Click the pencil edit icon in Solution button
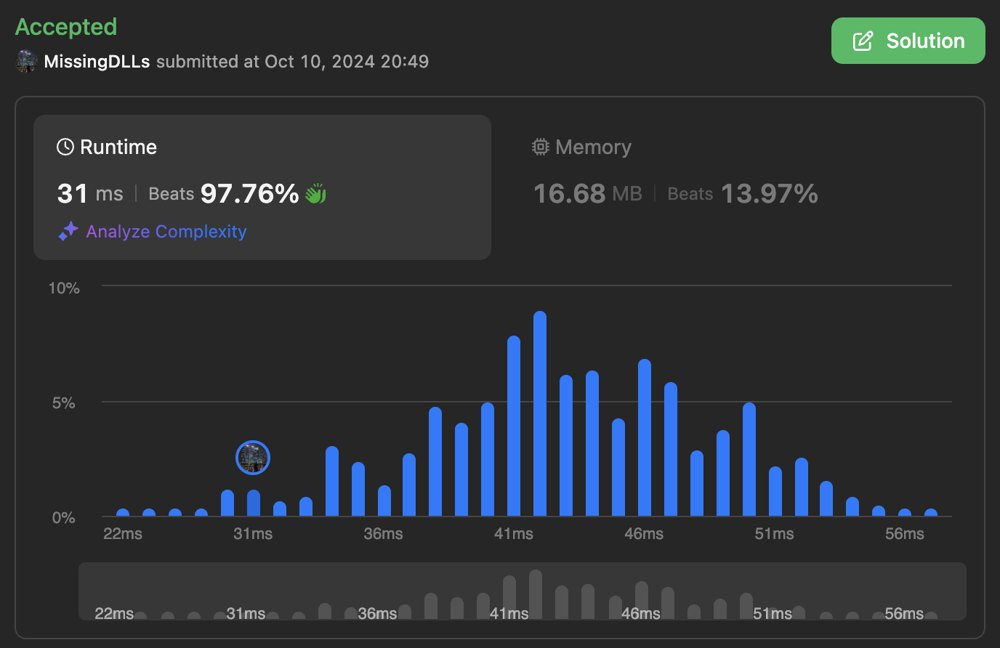1000x648 pixels. tap(862, 41)
